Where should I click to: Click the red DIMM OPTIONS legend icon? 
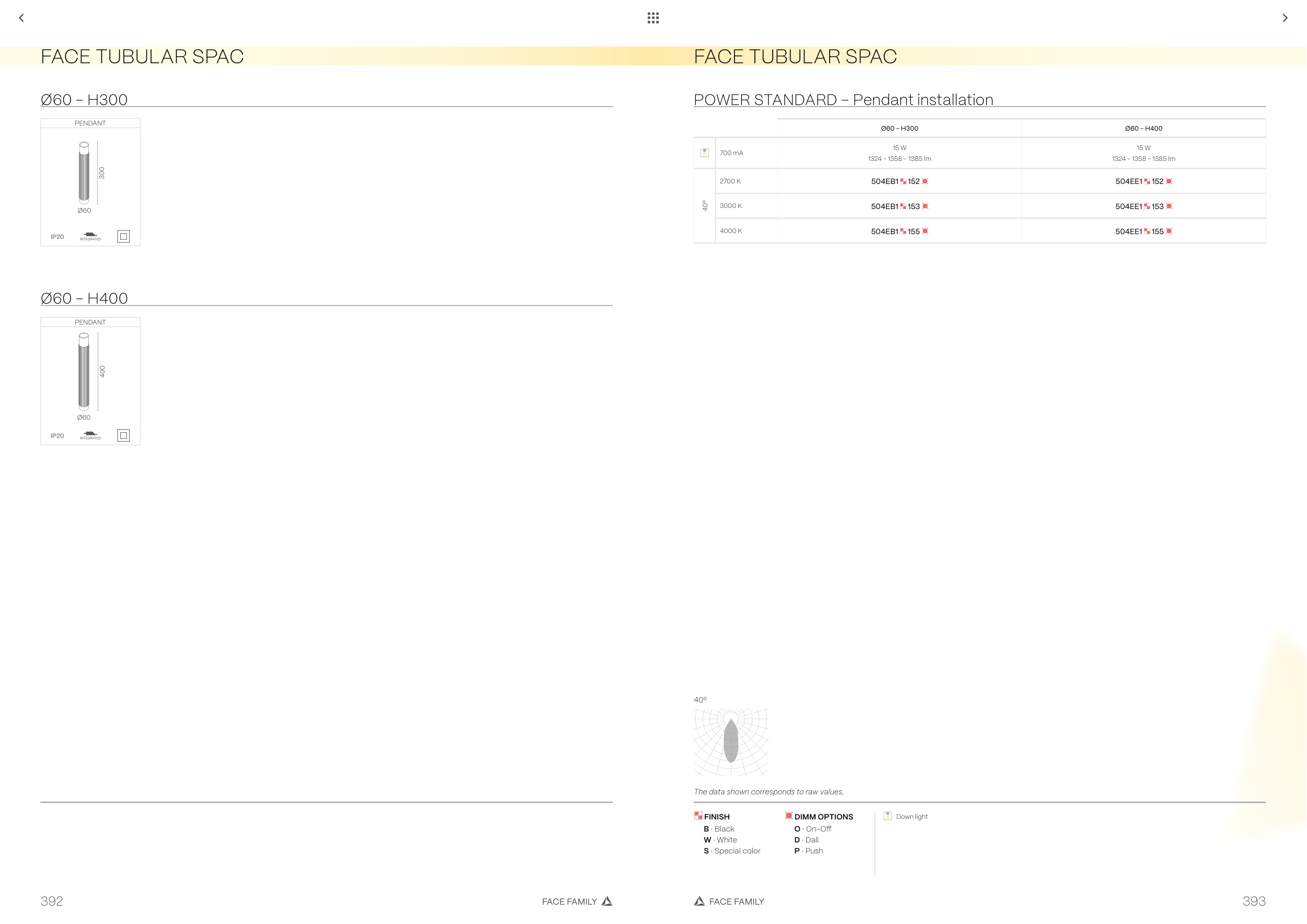click(788, 816)
